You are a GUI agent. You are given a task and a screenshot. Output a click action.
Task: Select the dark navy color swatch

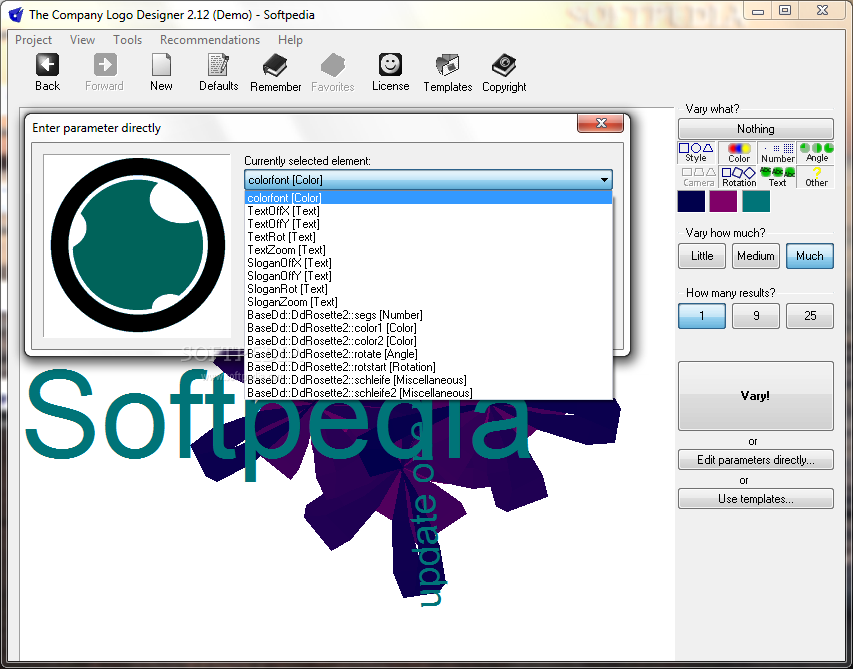(691, 201)
